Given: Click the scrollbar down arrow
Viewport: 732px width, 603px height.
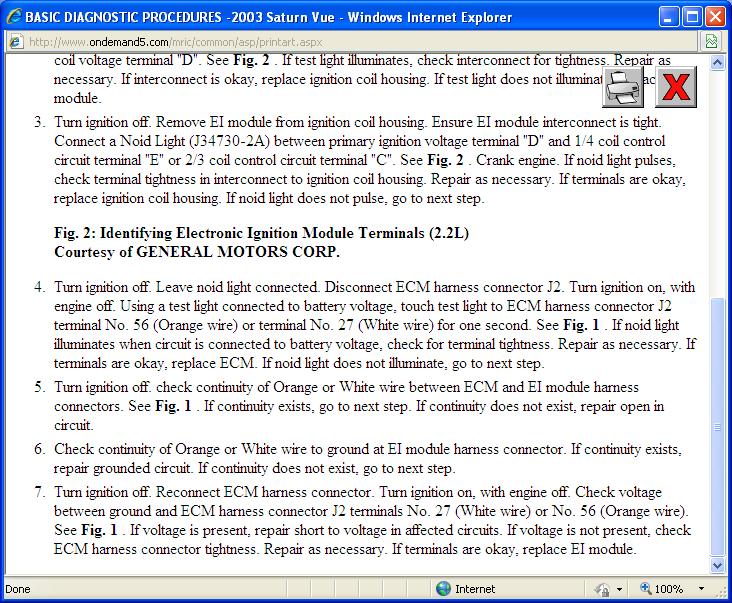Looking at the screenshot, I should tap(718, 566).
